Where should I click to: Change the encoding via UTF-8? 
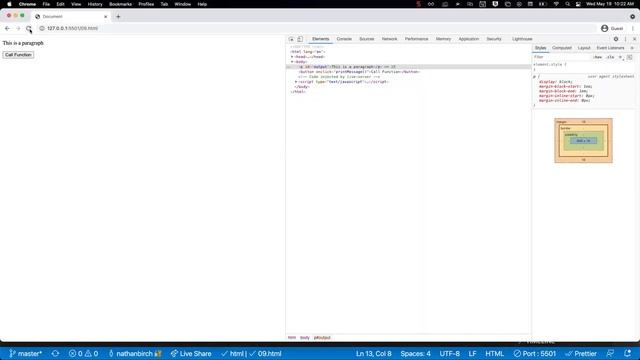[449, 354]
